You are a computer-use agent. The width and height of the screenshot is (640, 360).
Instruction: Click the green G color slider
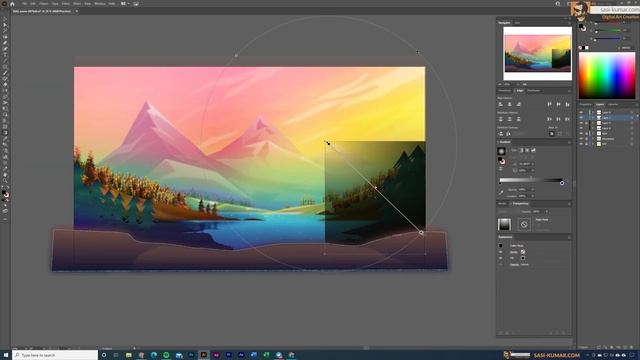pyautogui.click(x=608, y=31)
